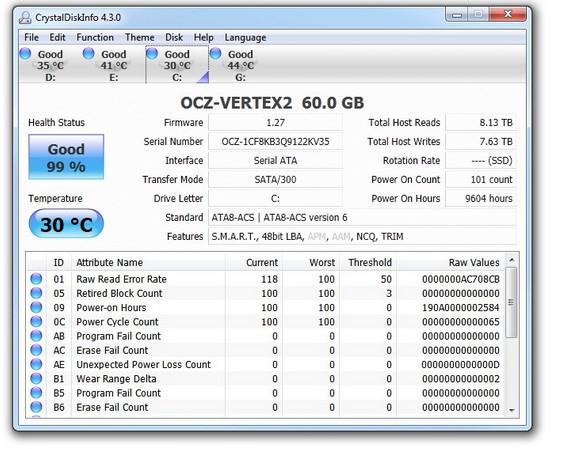
Task: Click the Standard ATA8-ACS version 6 field
Action: [x=363, y=218]
